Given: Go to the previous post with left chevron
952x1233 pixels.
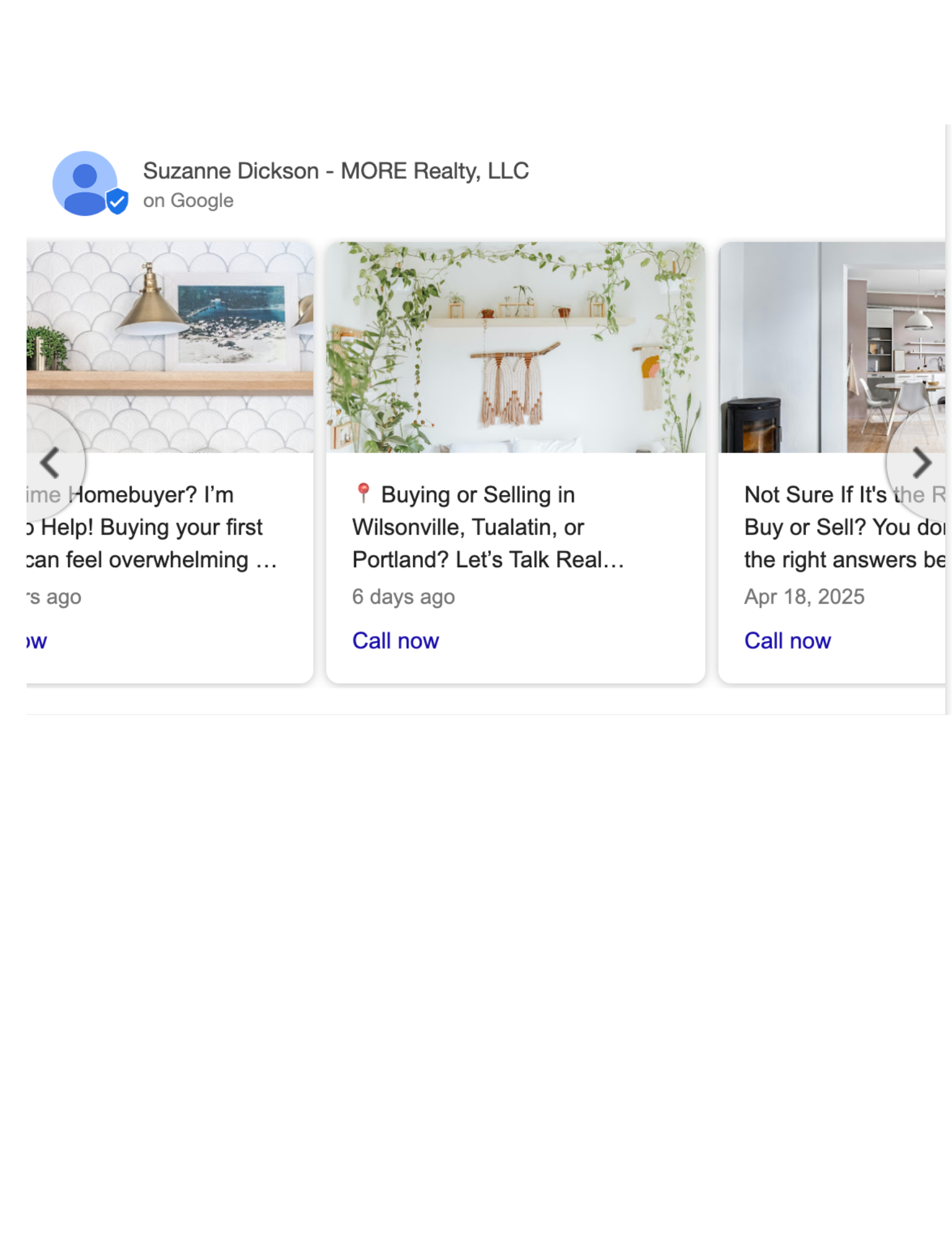Looking at the screenshot, I should click(x=50, y=462).
